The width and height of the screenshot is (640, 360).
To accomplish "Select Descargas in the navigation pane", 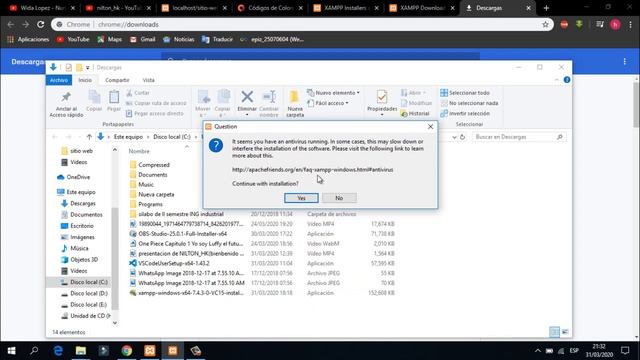I will click(x=78, y=203).
